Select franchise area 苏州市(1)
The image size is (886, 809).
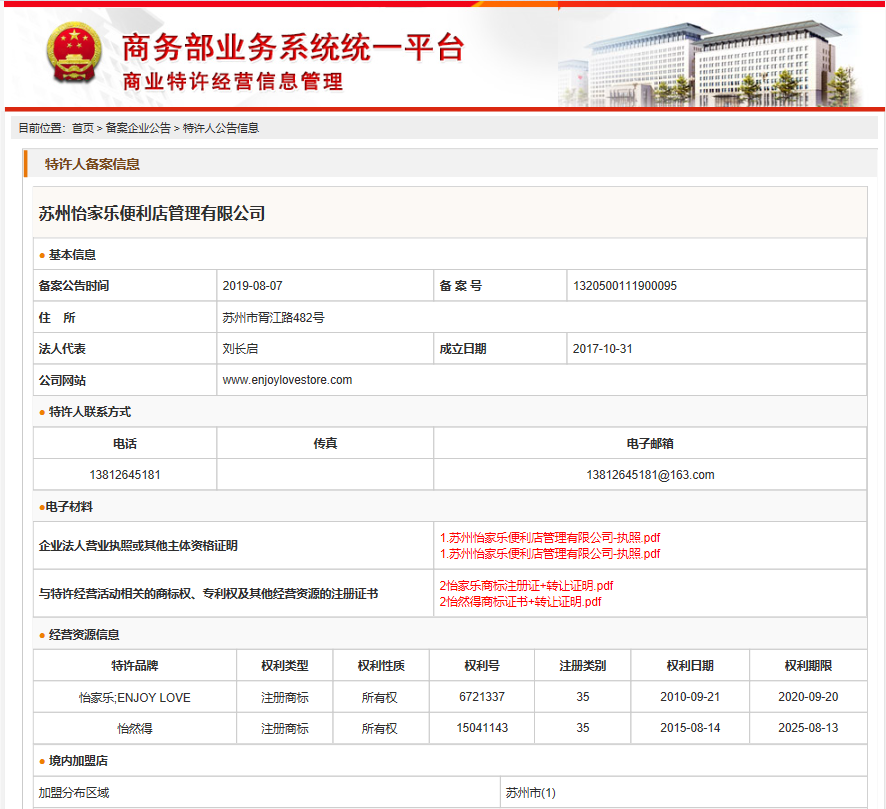[531, 793]
